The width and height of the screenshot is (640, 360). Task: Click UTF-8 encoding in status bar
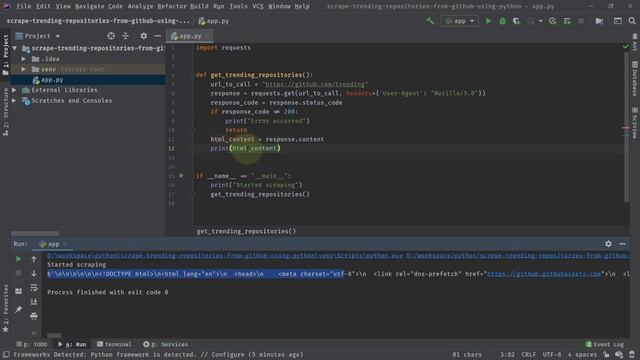coord(552,355)
